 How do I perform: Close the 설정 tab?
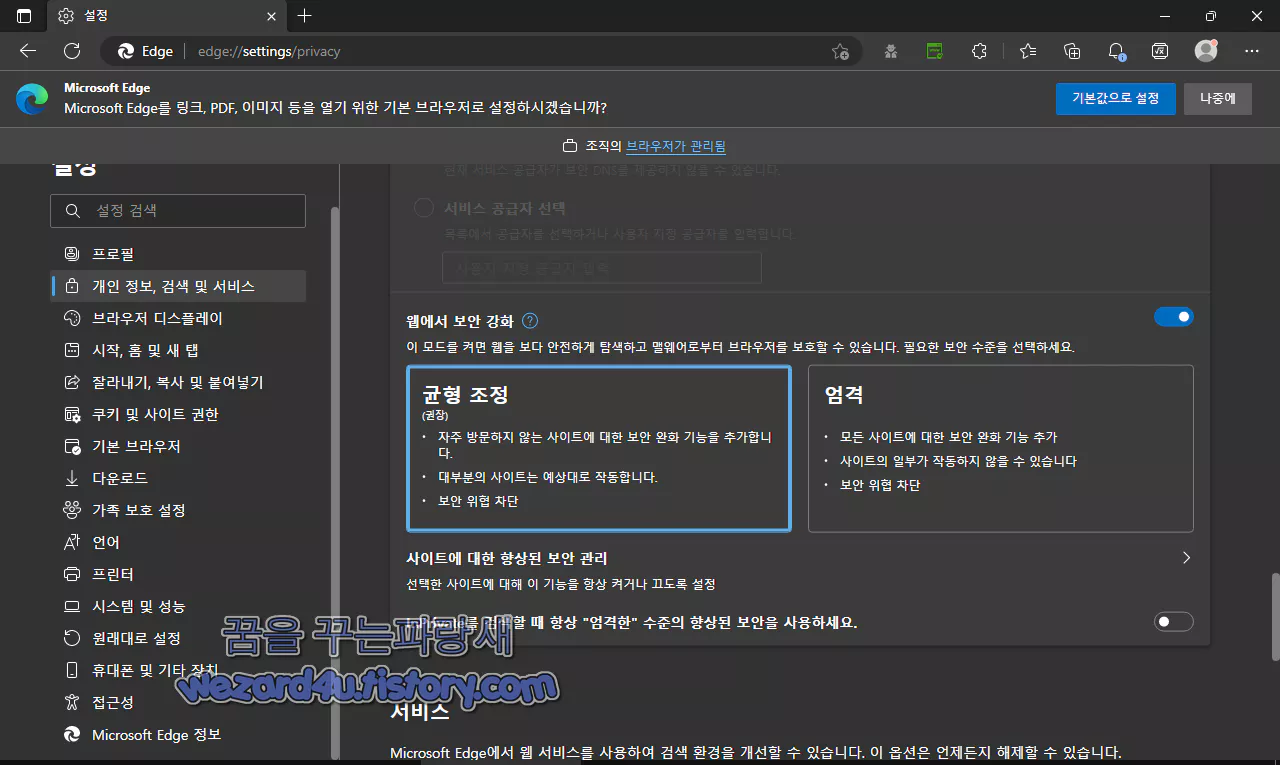[271, 16]
